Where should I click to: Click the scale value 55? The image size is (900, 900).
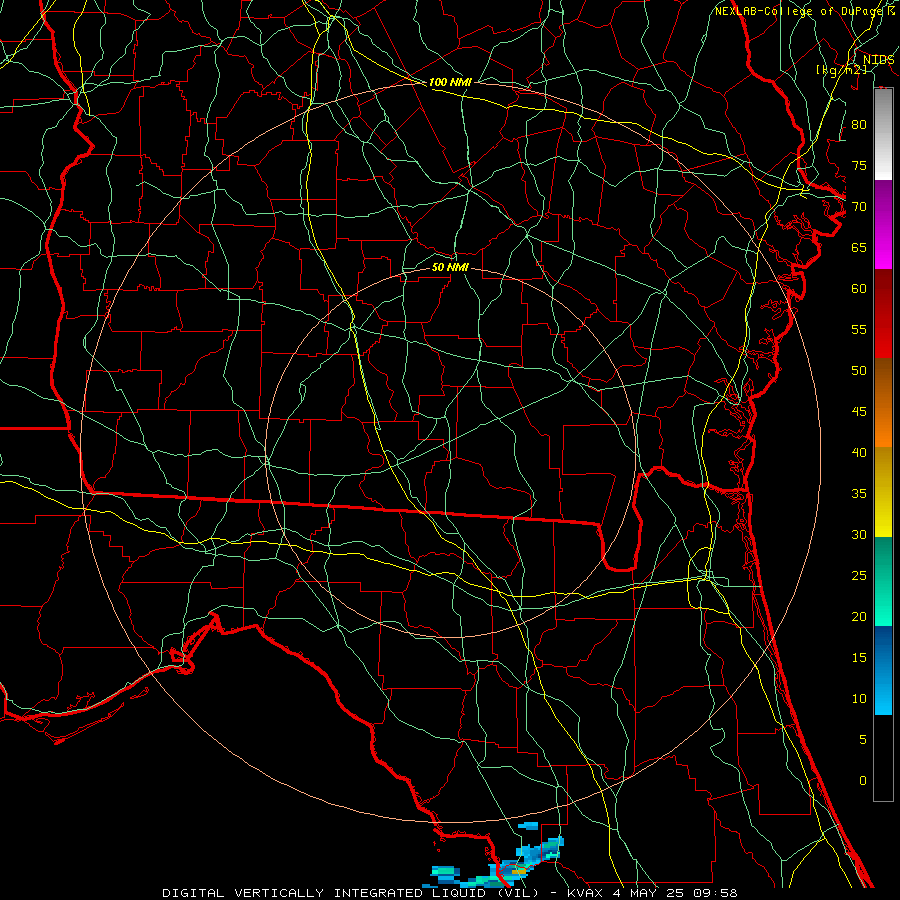click(x=859, y=329)
